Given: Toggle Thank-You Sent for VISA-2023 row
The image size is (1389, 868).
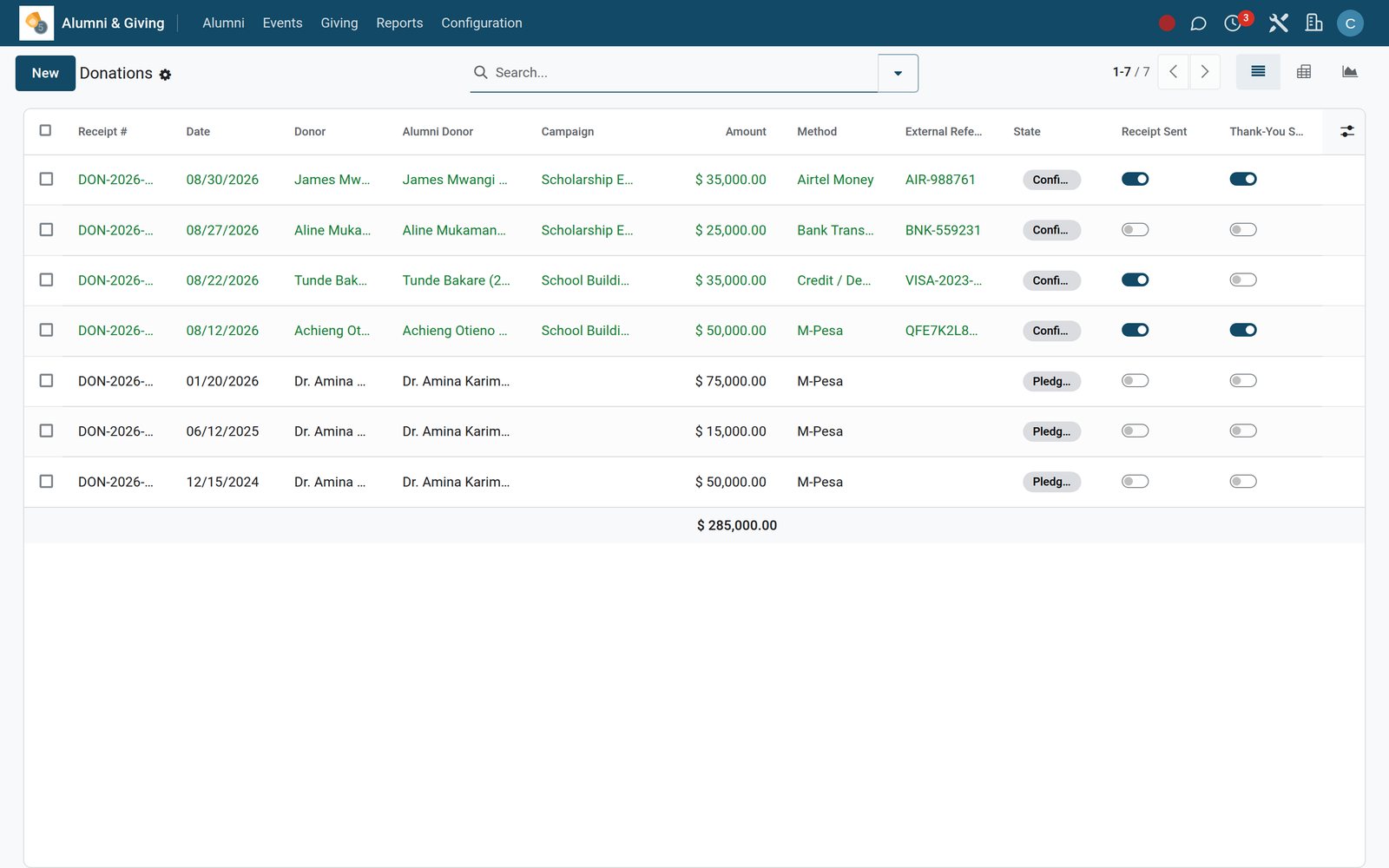Looking at the screenshot, I should point(1243,279).
